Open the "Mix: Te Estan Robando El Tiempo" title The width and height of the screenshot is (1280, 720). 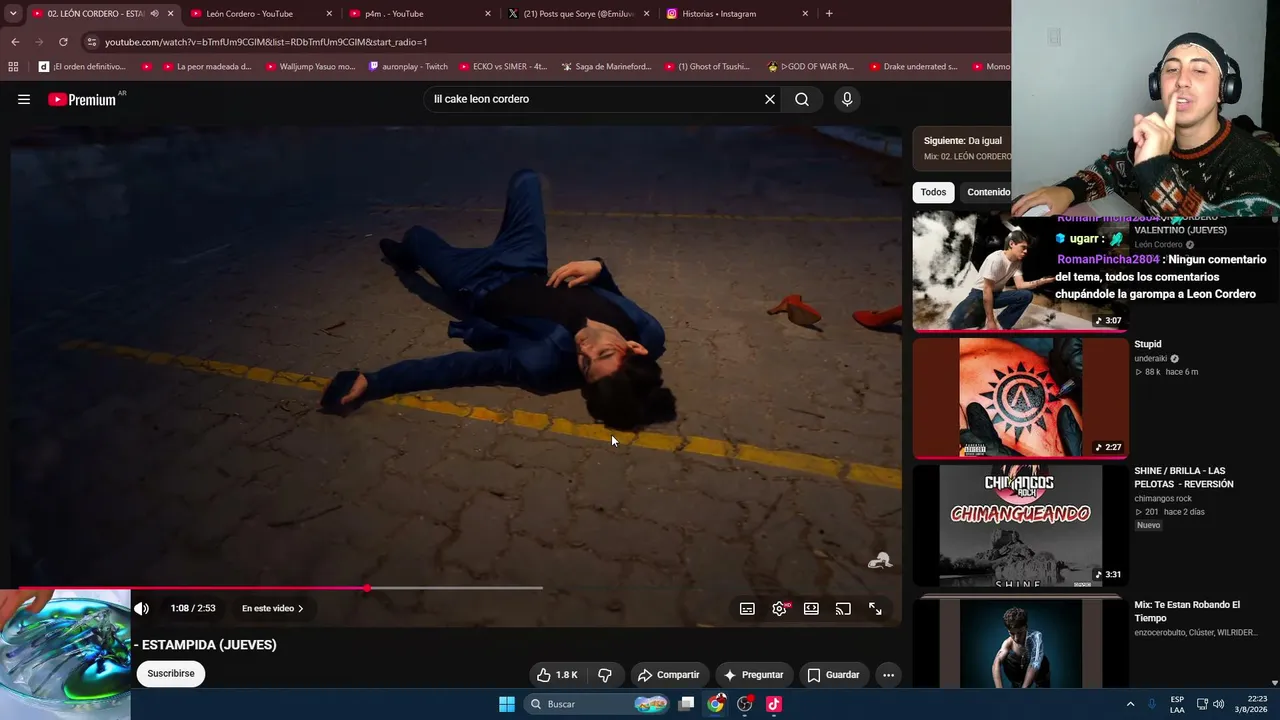pyautogui.click(x=1187, y=611)
